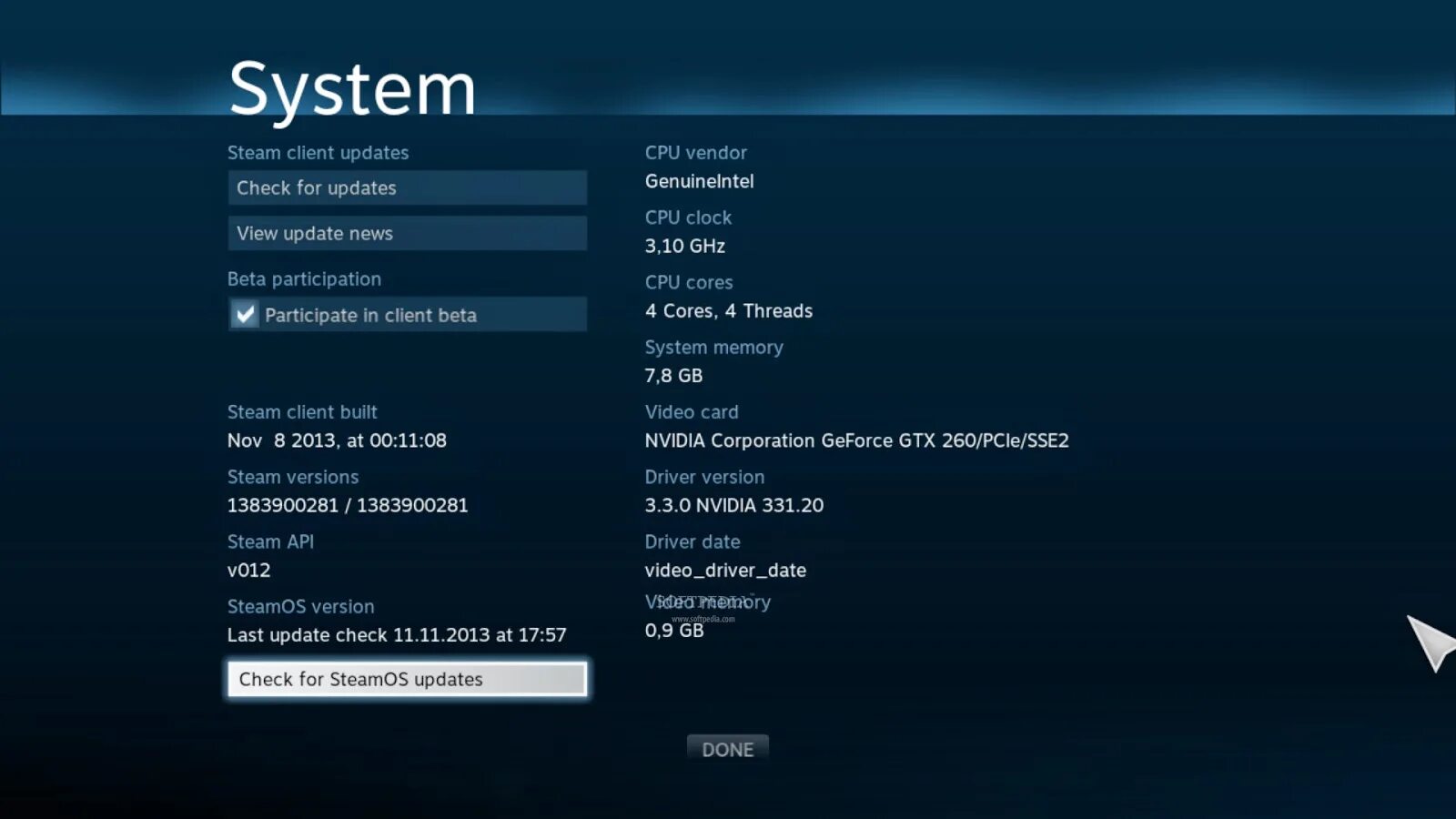This screenshot has height=819, width=1456.
Task: Select the 3,10 GHz value
Action: click(685, 246)
